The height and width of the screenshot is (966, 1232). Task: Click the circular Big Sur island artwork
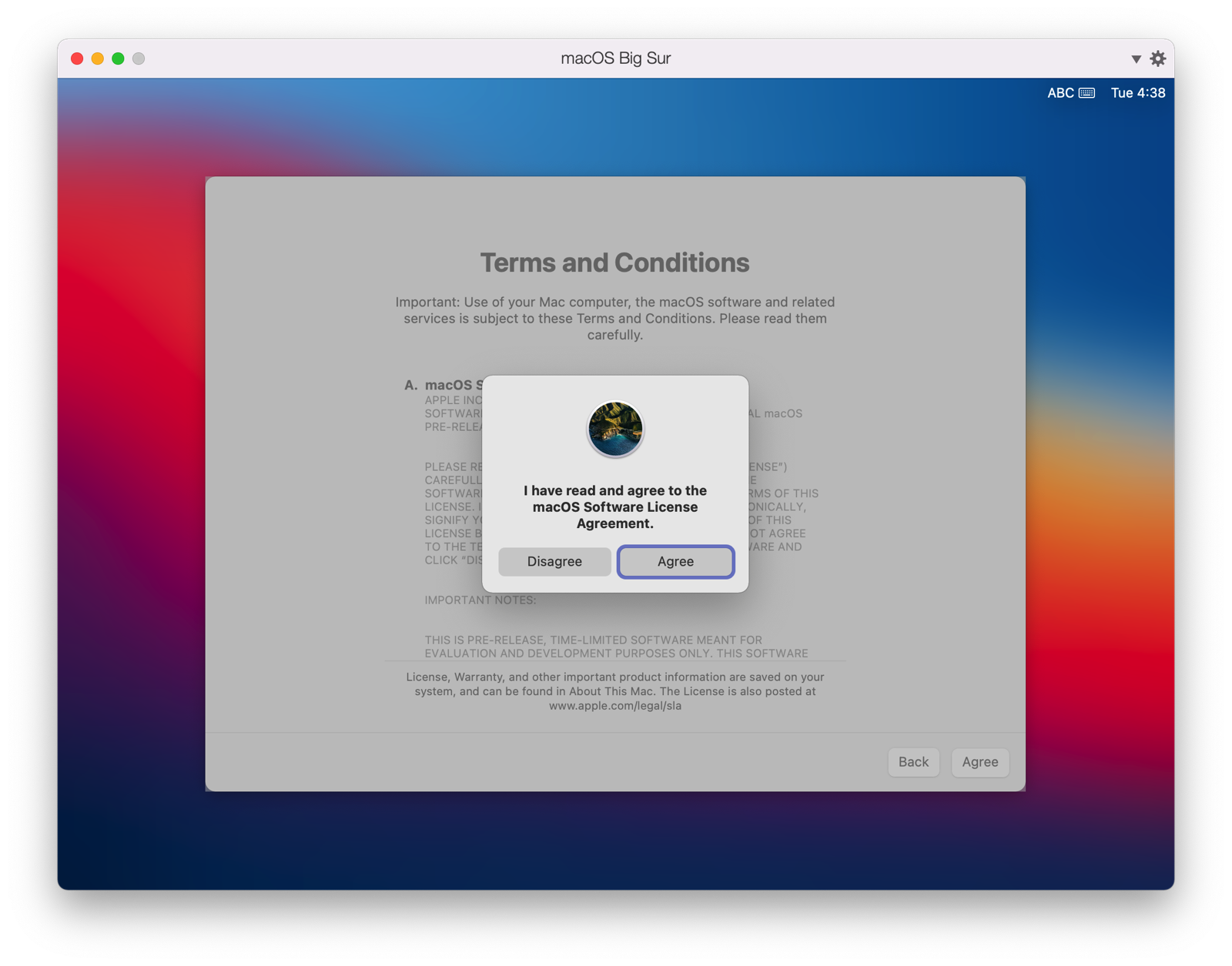pyautogui.click(x=614, y=429)
